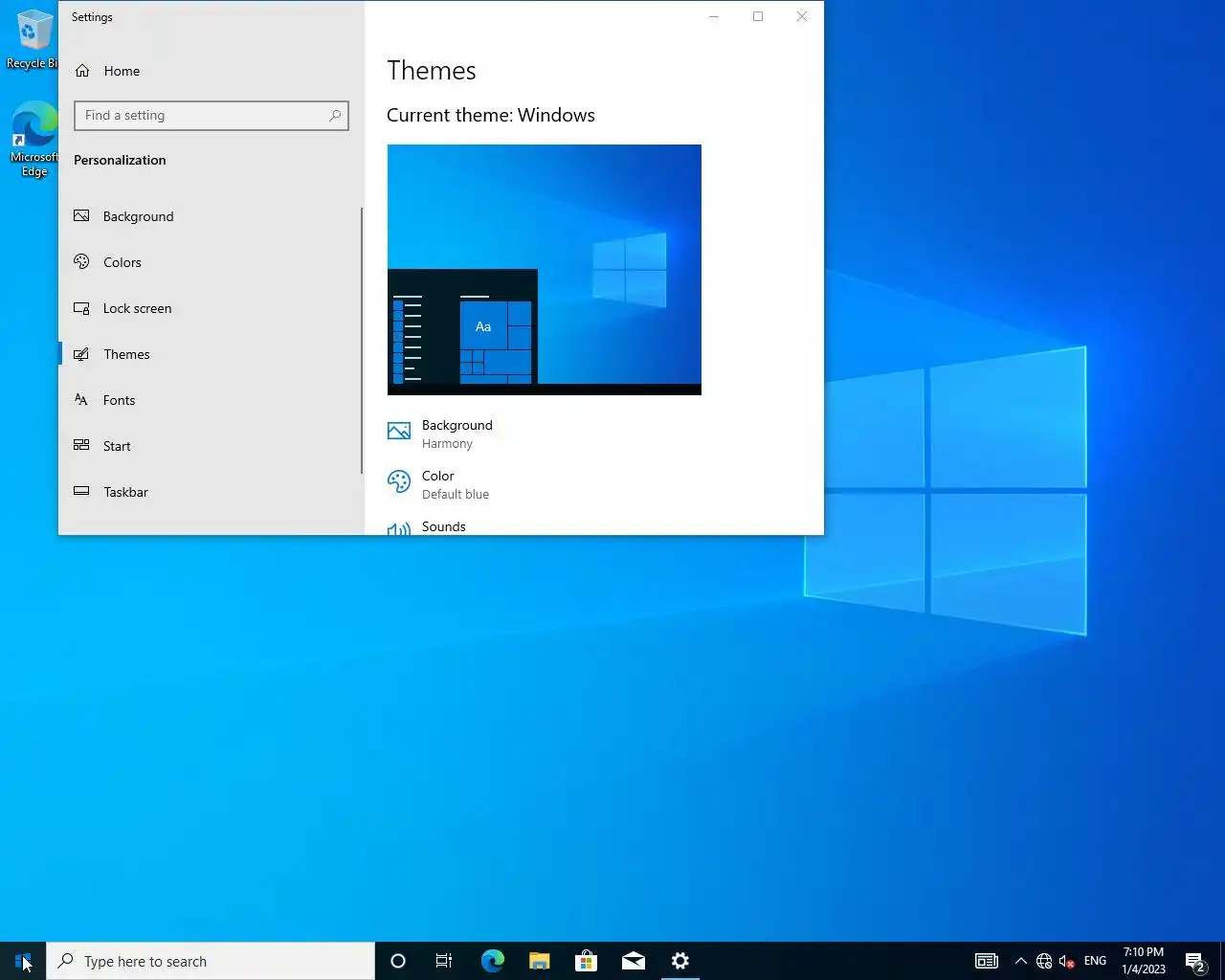1225x980 pixels.
Task: Maximize the Settings window
Action: point(758,16)
